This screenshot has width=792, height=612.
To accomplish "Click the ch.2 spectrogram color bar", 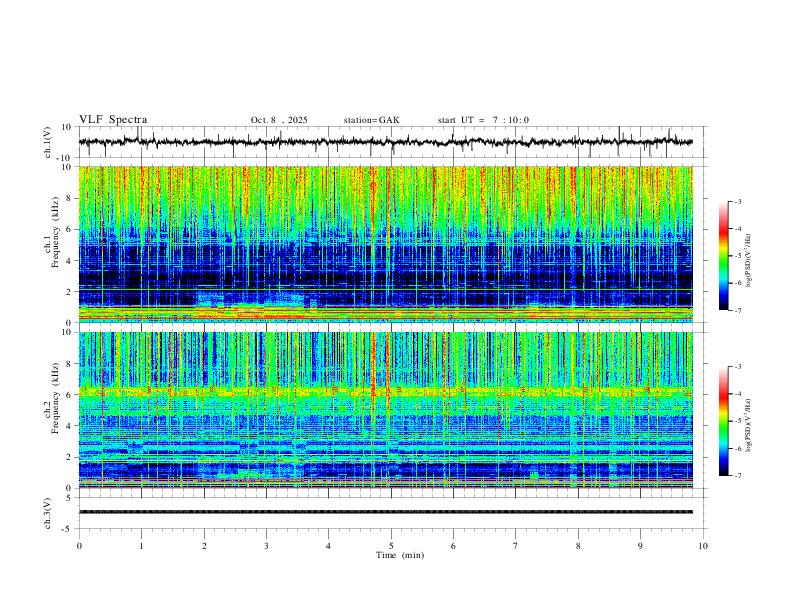I will (x=723, y=421).
